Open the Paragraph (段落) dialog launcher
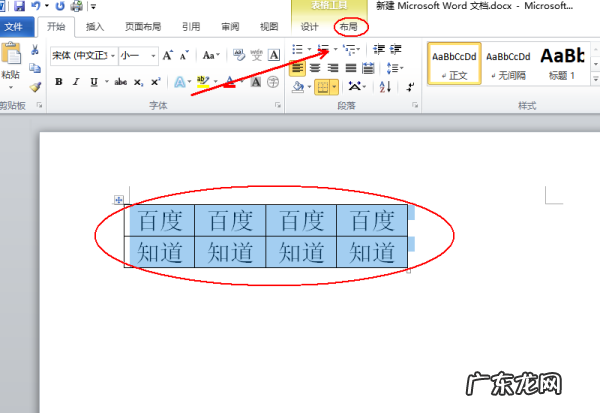 pos(415,105)
